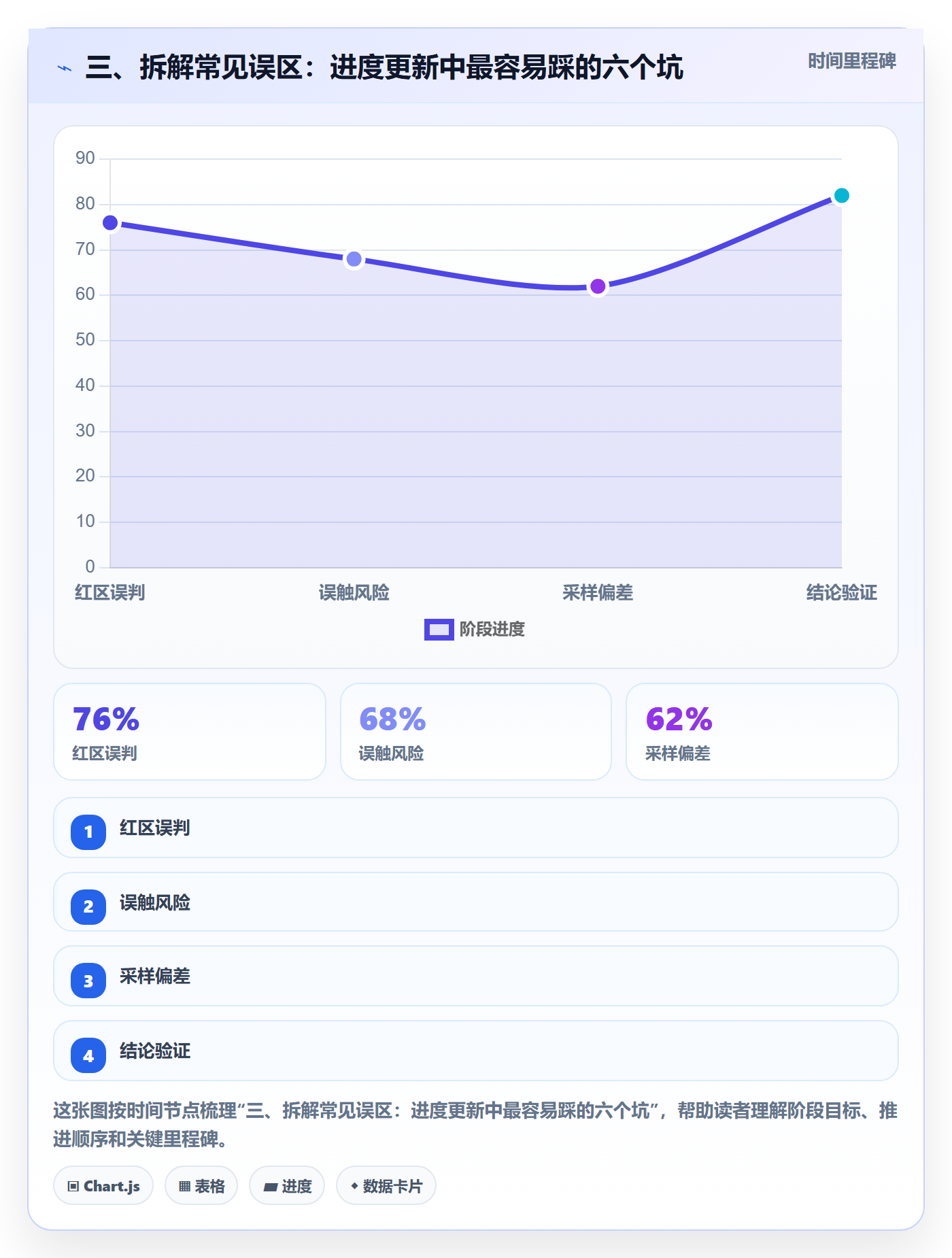Click the number 1 badge for 红区误判
Screen dimensions: 952x1258
coord(88,832)
